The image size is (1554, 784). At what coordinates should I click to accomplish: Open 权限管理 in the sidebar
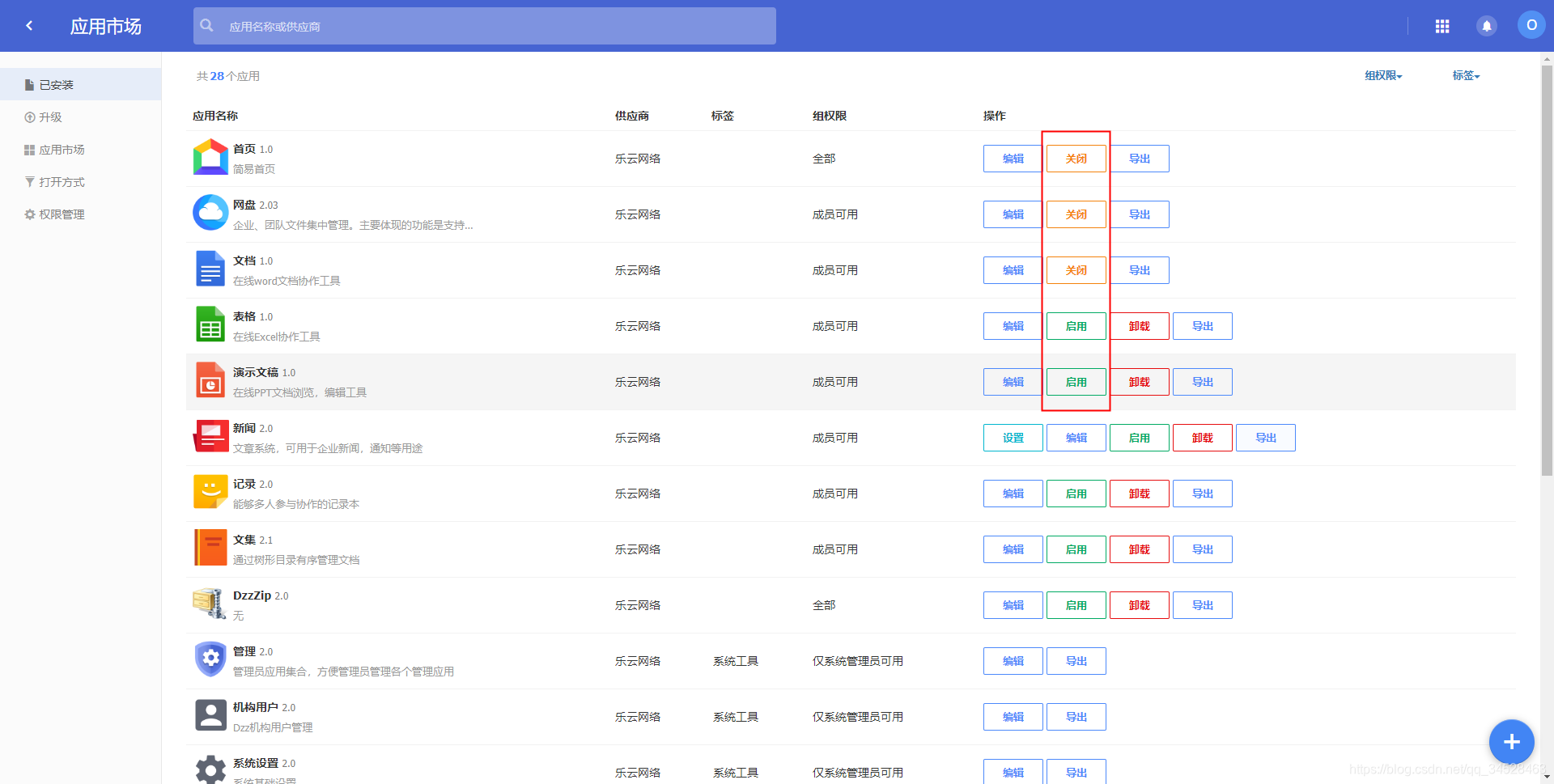pos(80,214)
